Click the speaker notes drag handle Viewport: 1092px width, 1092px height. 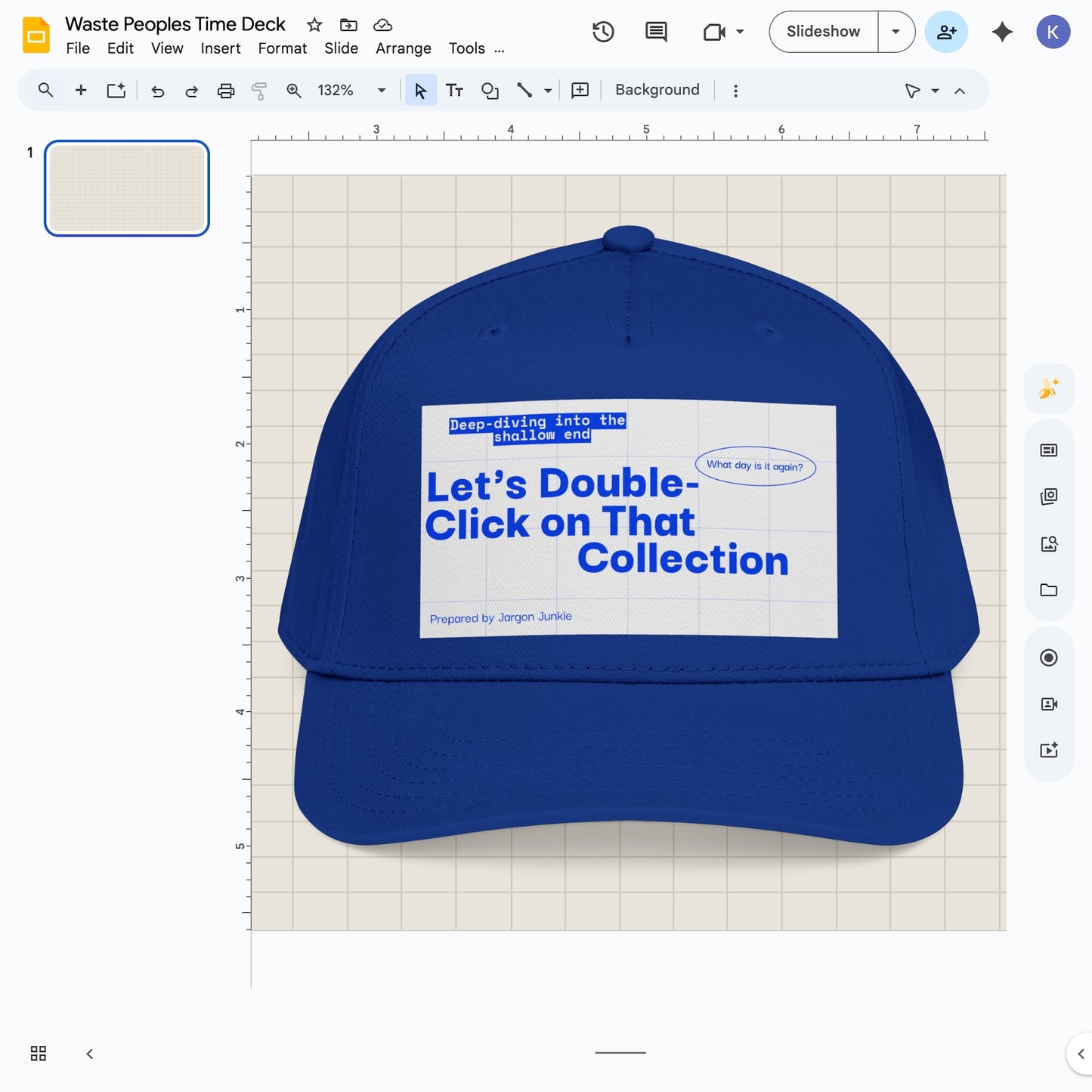pos(620,1053)
